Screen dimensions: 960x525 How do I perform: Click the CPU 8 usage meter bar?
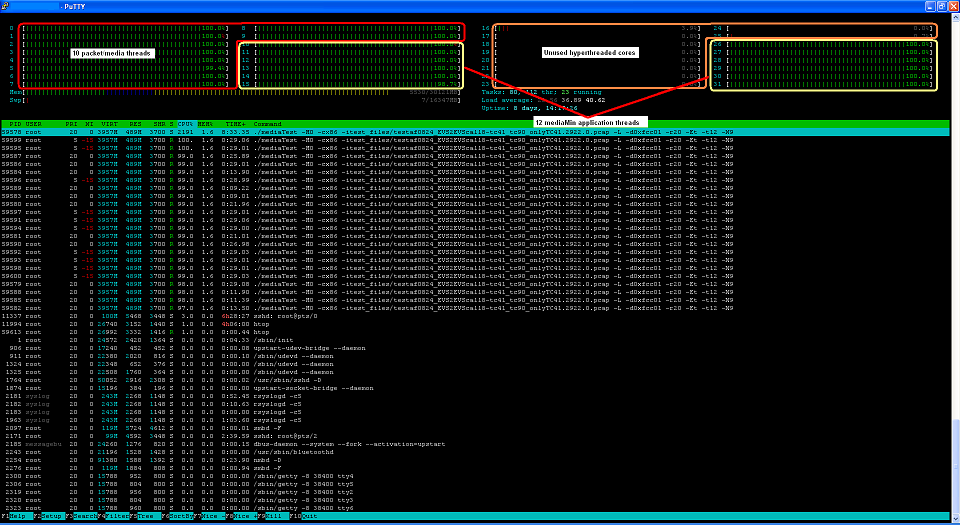[358, 28]
